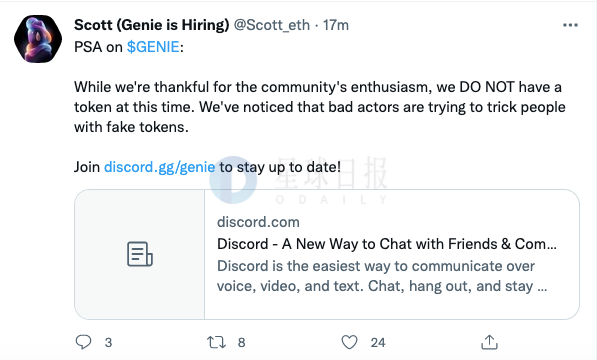Screen dimensions: 597x360
Task: Retweet the post using the retweet icon
Action: click(216, 342)
